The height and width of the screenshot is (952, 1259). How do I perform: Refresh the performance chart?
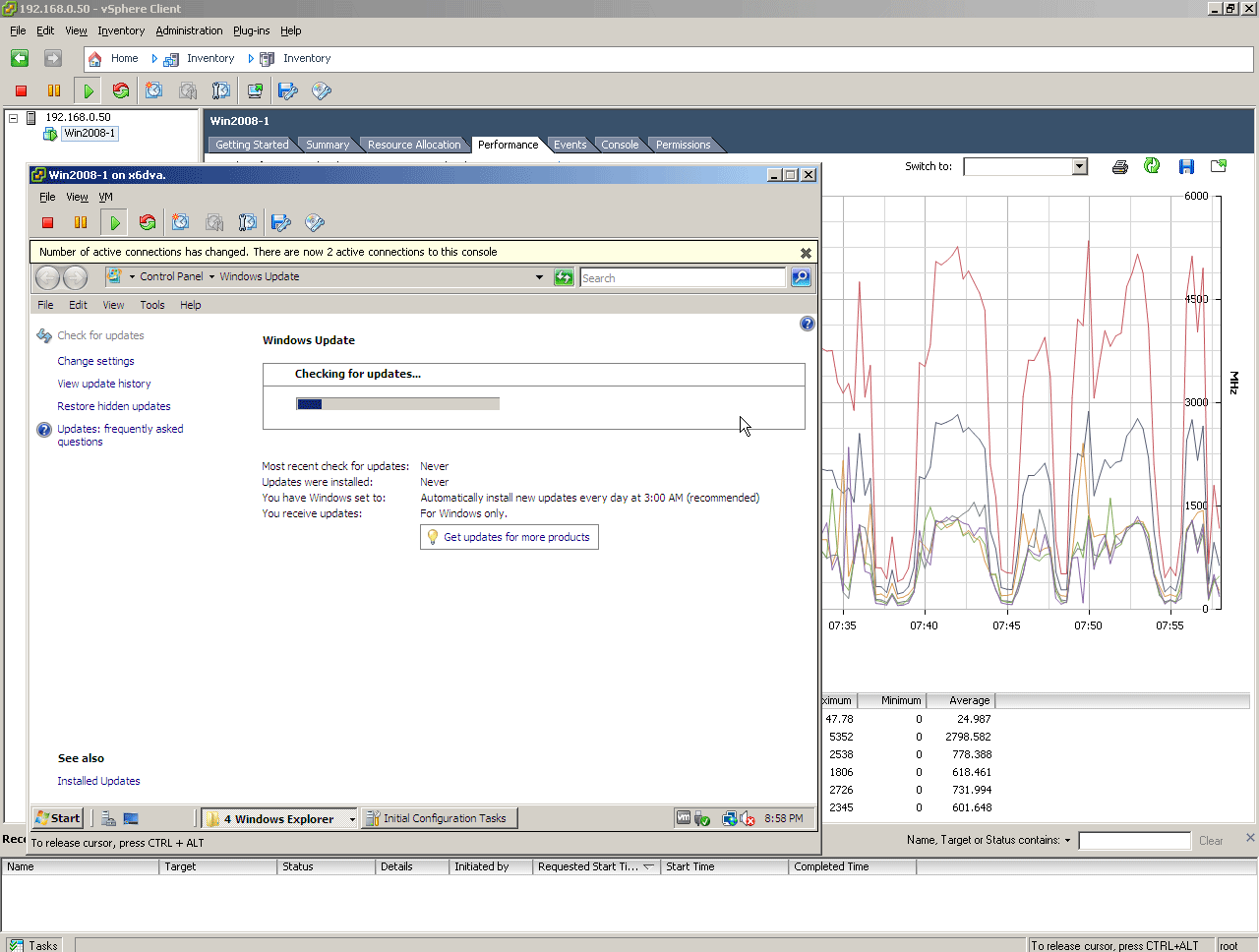pyautogui.click(x=1152, y=166)
